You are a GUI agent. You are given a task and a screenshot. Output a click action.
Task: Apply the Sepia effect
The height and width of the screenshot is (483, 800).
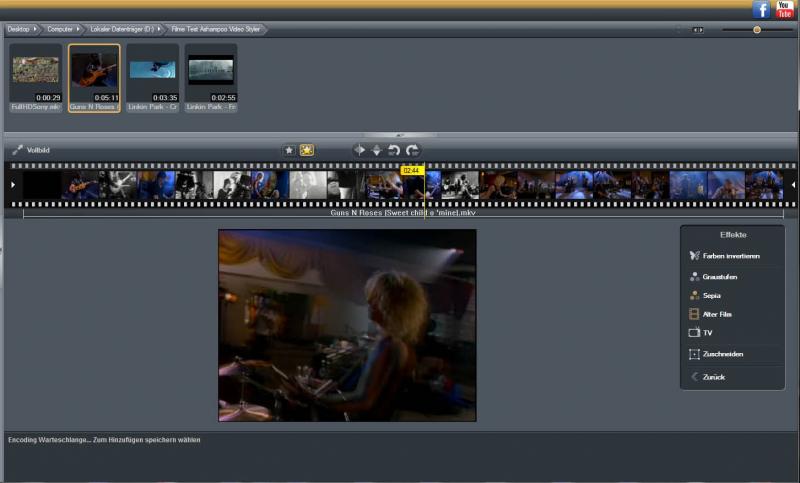point(705,296)
